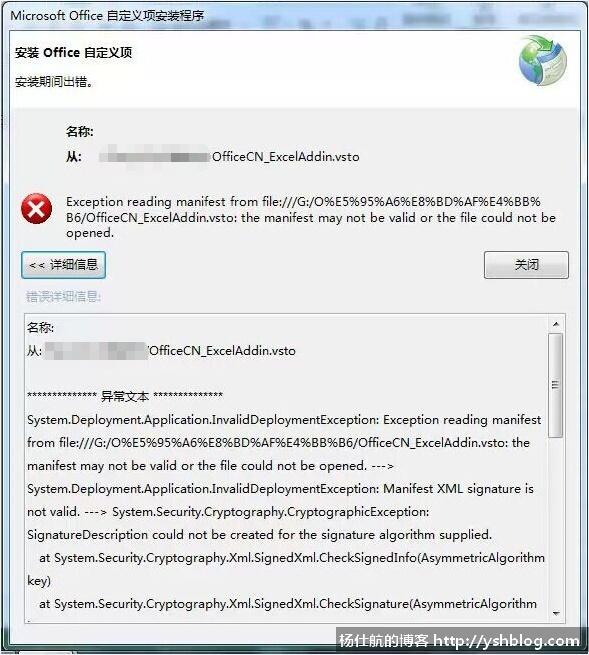Click the details box scrollbar thumb
Screen dimensions: 589x655
click(556, 385)
